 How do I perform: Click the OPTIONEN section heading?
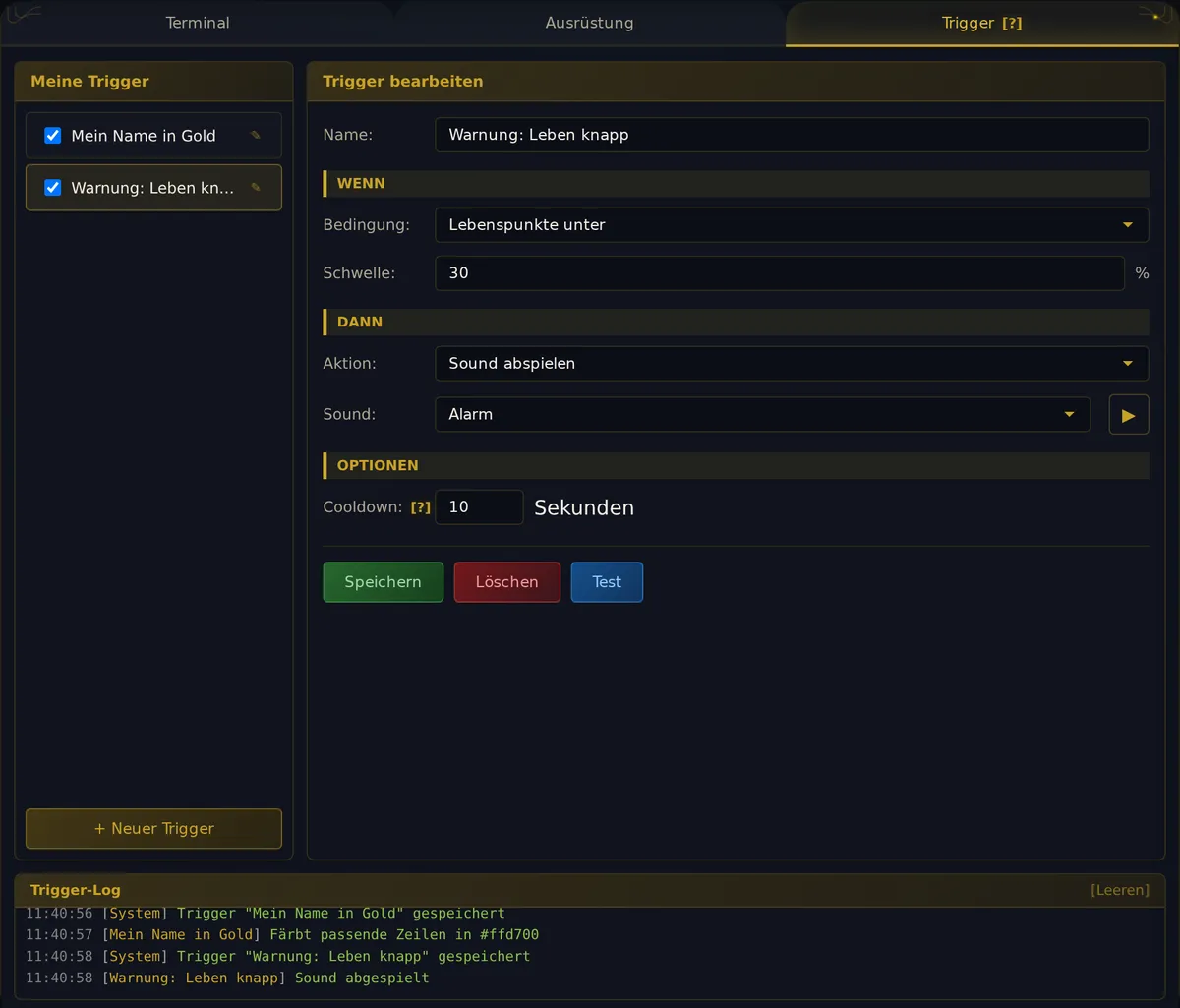coord(737,466)
